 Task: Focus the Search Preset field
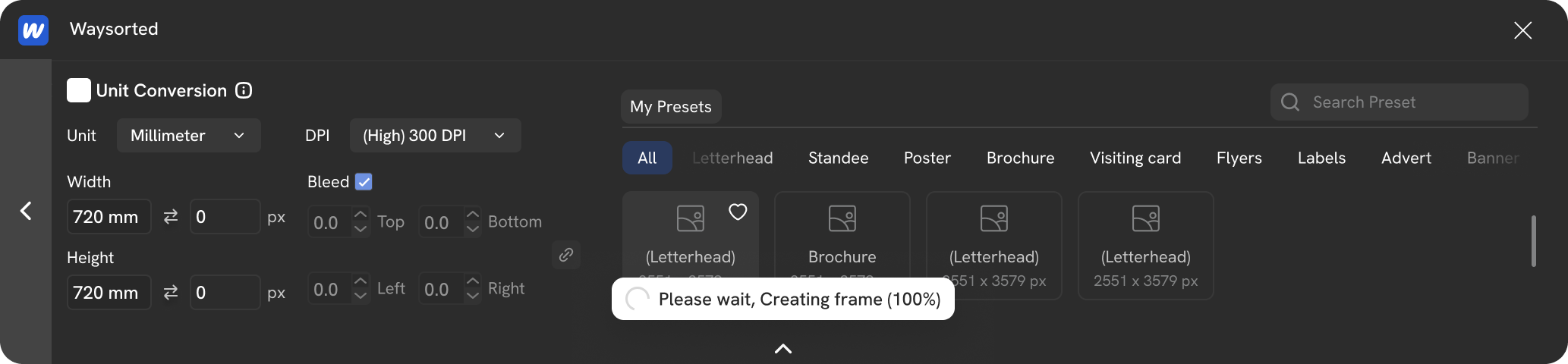point(1399,102)
